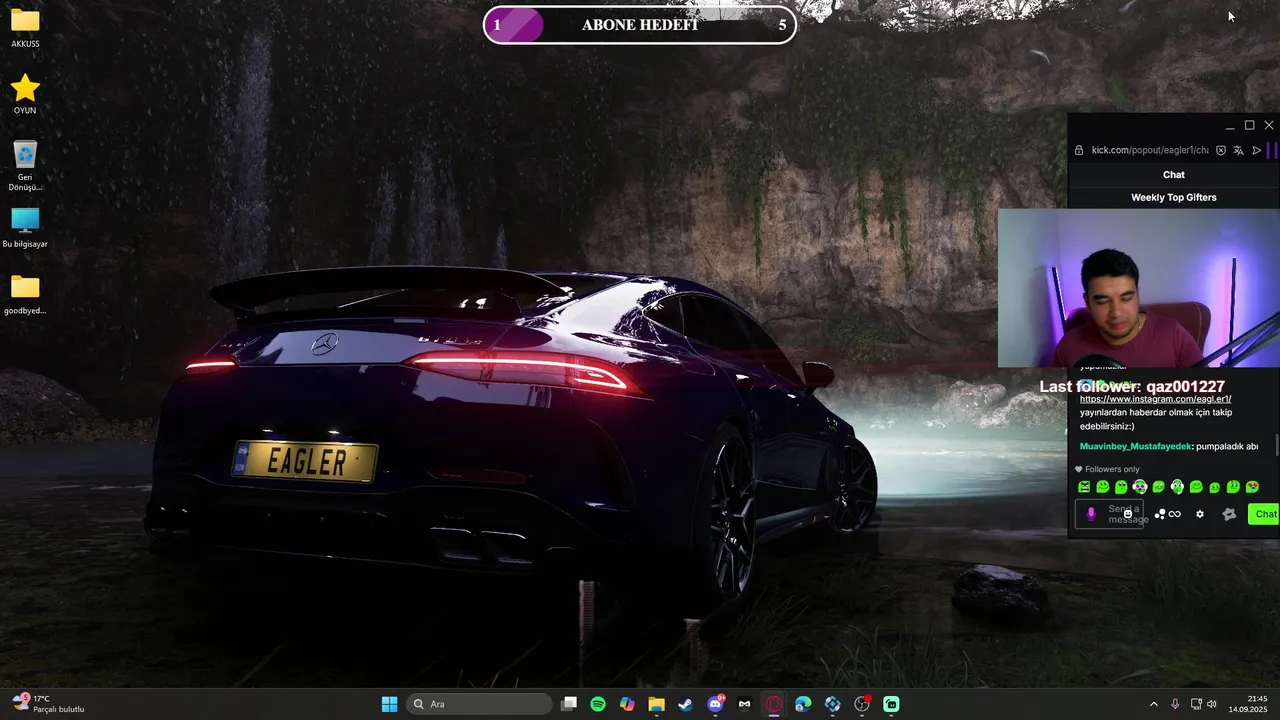Open the green Kick app in the taskbar

(x=891, y=704)
